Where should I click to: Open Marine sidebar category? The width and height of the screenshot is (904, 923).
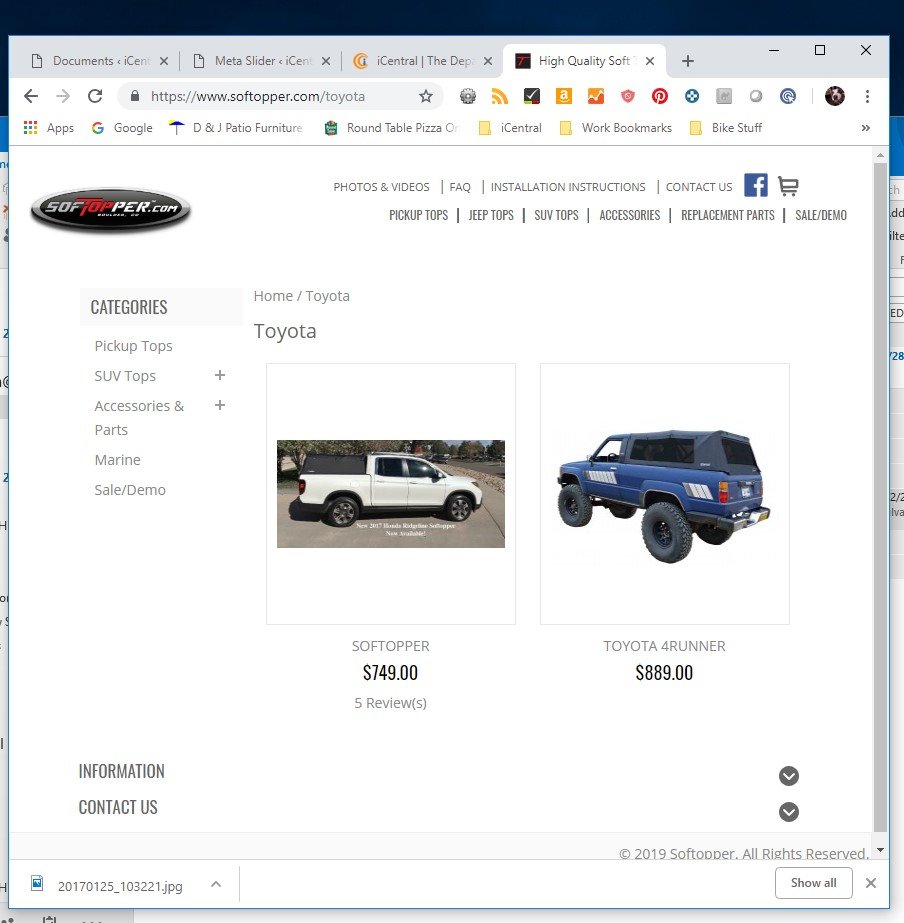point(118,460)
